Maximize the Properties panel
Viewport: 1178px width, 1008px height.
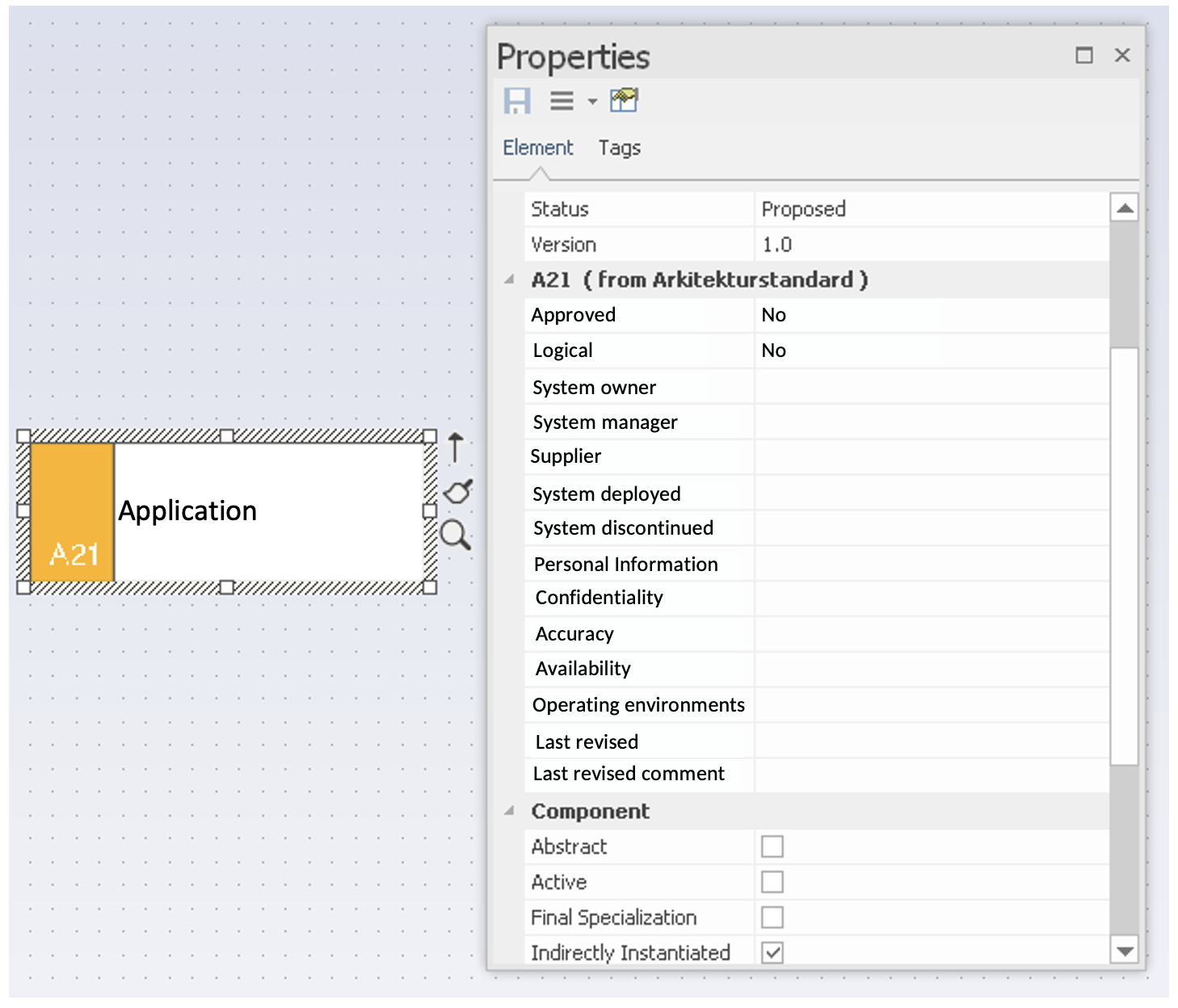(1084, 55)
